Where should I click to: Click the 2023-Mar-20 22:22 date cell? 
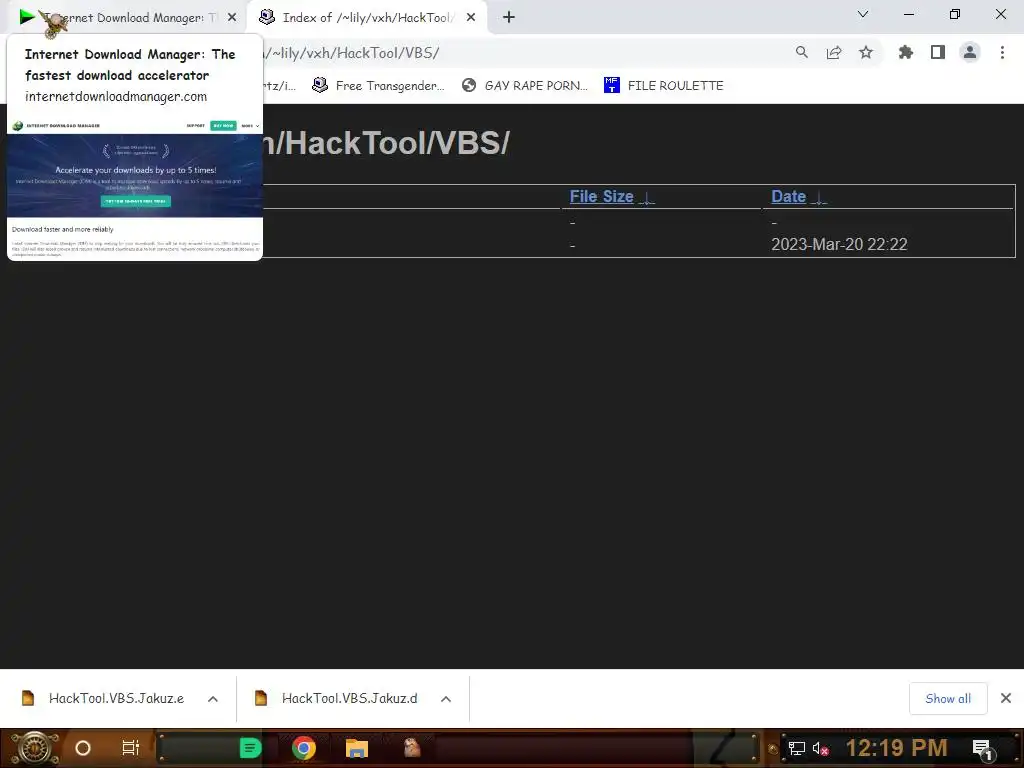[x=839, y=244]
